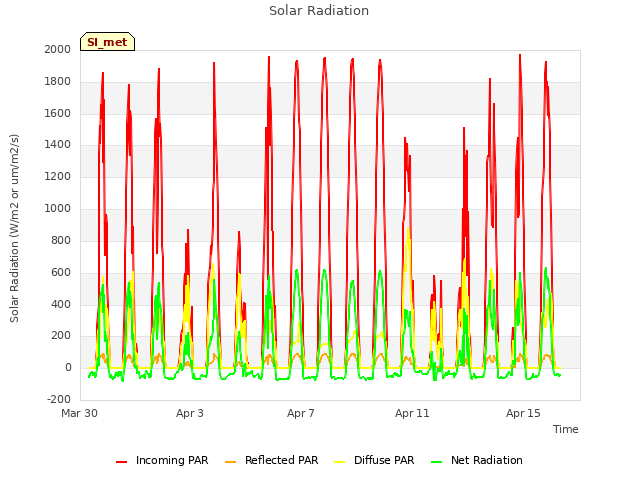
Task: Click the 1400 y-axis tick label
Action: (58, 144)
